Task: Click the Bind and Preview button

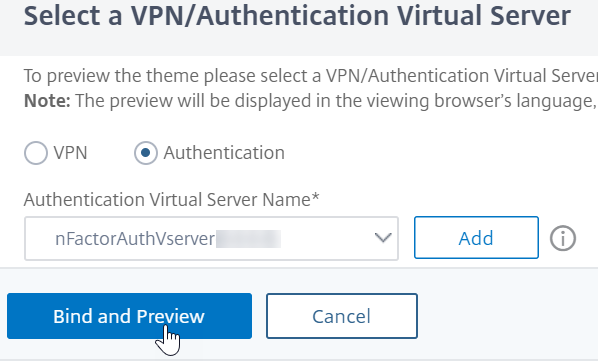Action: (x=129, y=316)
